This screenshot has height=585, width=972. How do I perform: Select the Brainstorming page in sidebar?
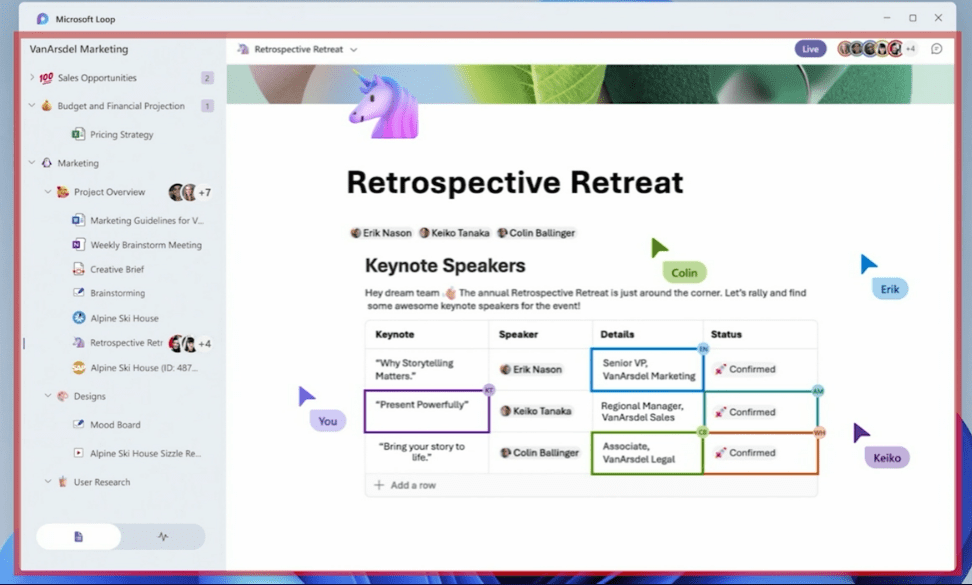pyautogui.click(x=117, y=293)
